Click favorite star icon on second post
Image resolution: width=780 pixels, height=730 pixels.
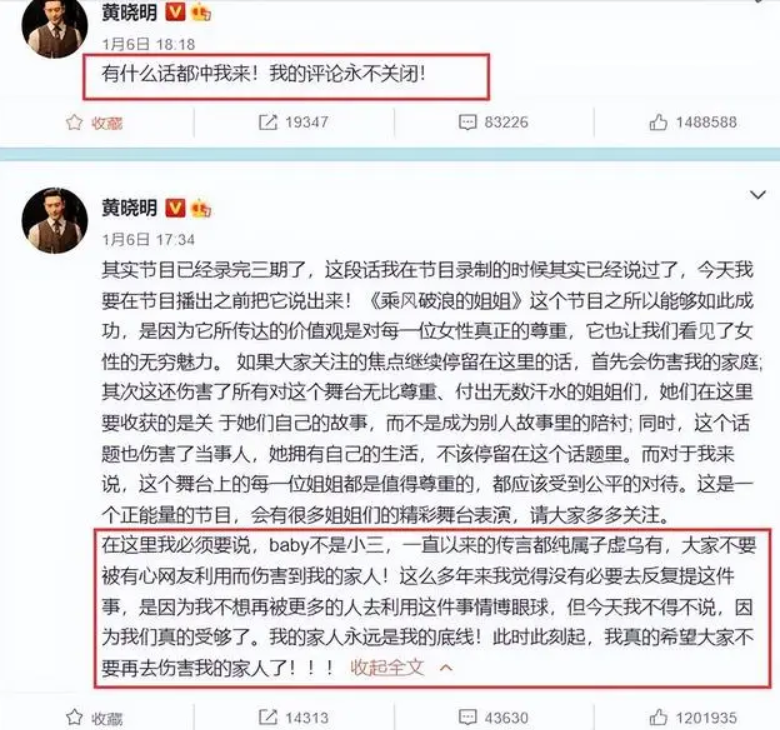(74, 718)
